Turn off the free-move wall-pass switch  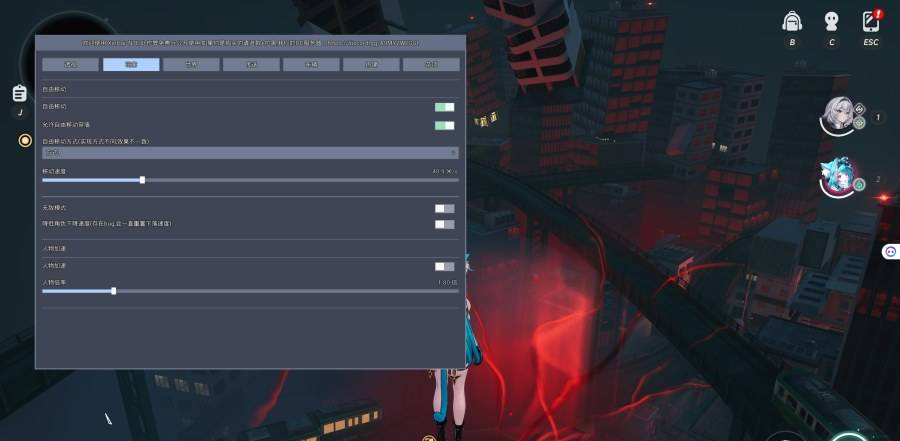click(x=444, y=125)
